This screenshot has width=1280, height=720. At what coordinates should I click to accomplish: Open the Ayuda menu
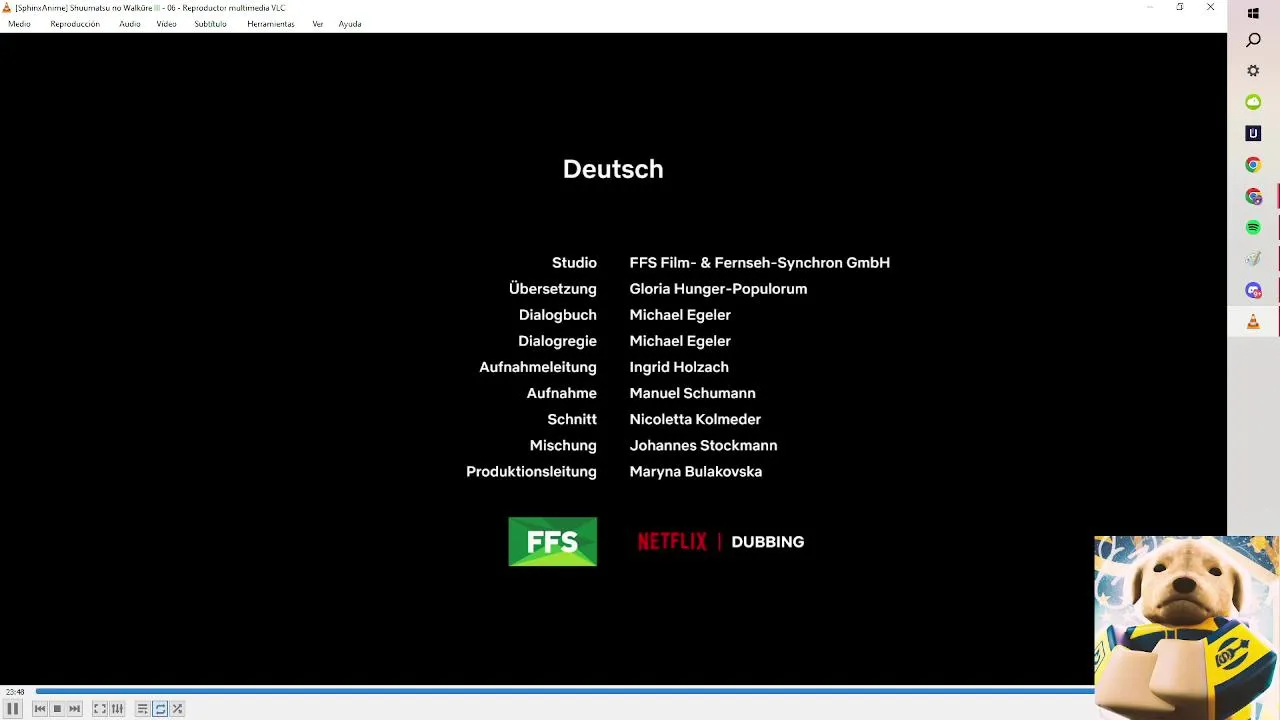tap(350, 24)
